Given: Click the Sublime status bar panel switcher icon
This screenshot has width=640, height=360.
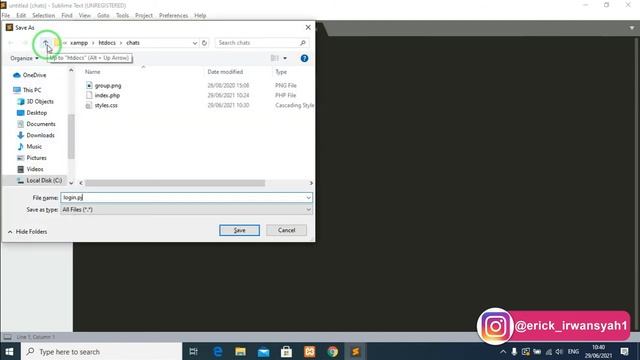Looking at the screenshot, I should 7,337.
